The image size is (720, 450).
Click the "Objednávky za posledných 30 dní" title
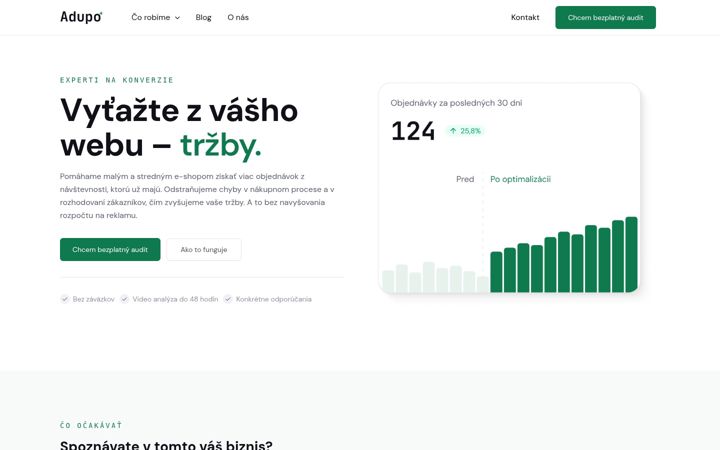[456, 103]
